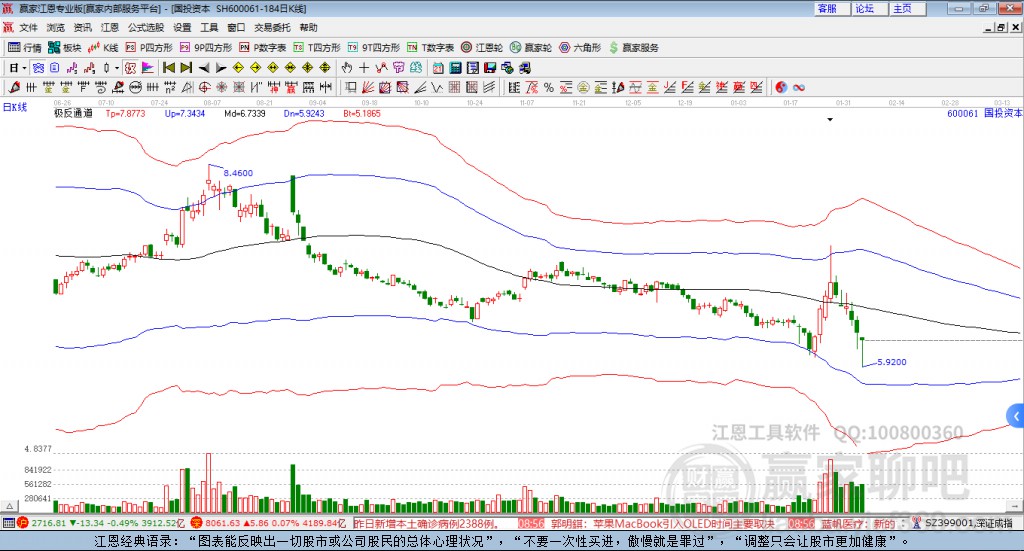Open the 交易委托 menu
The width and height of the screenshot is (1024, 551).
pyautogui.click(x=272, y=27)
